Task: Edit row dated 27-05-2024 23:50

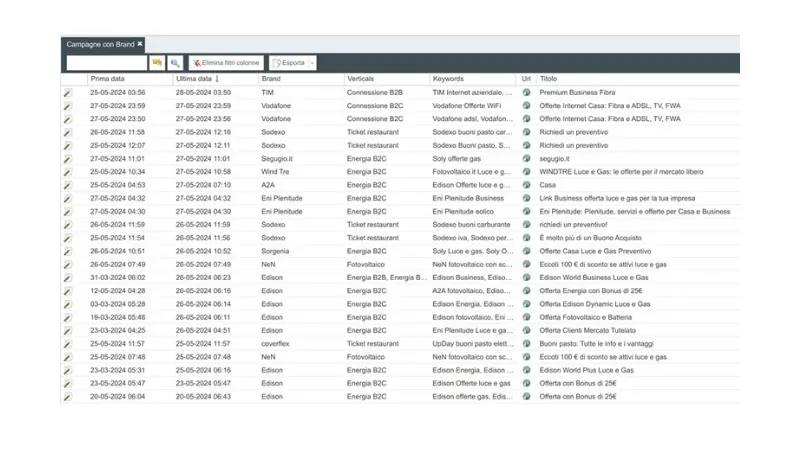Action: (x=68, y=119)
